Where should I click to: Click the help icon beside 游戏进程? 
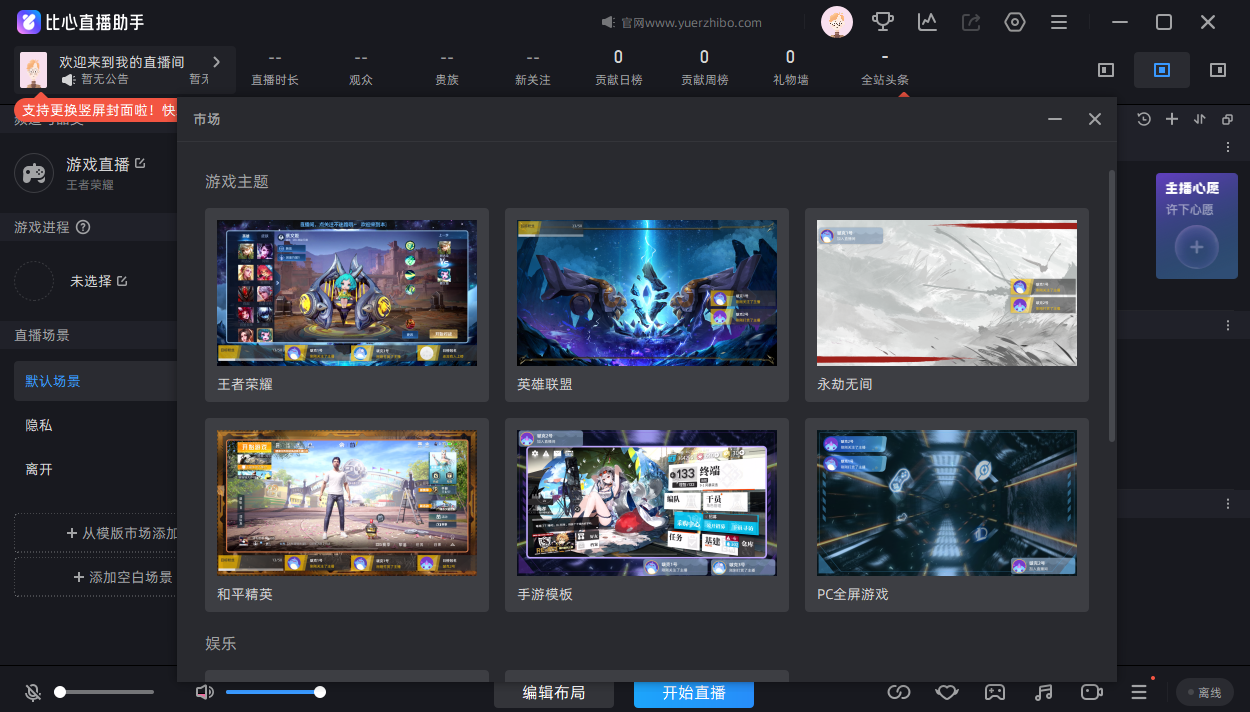click(x=83, y=227)
